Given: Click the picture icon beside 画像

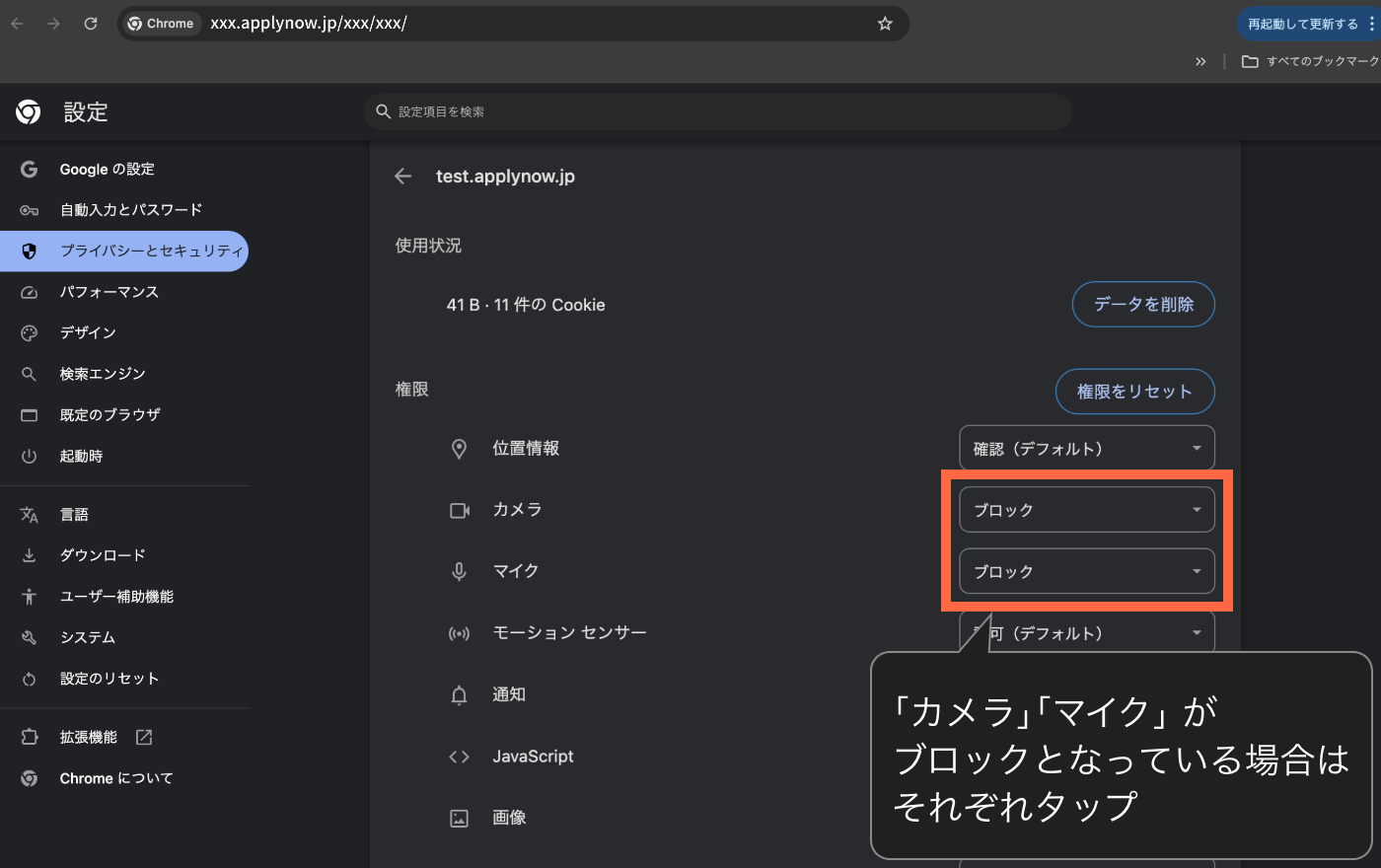Looking at the screenshot, I should [x=459, y=818].
